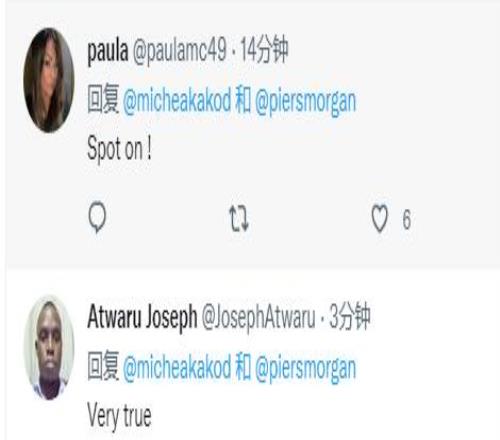Click the reply icon under paula's tweet
500x440 pixels.
coord(97,217)
